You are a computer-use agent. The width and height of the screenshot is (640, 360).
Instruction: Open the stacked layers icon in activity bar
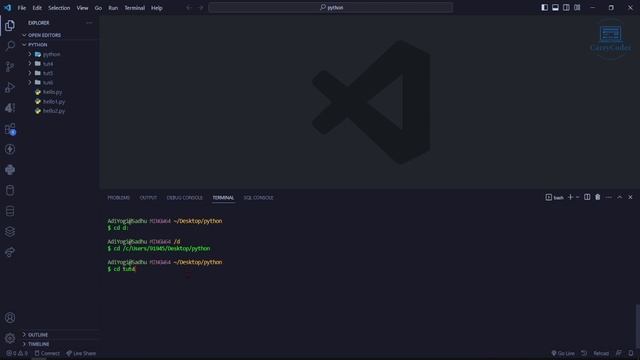point(10,231)
